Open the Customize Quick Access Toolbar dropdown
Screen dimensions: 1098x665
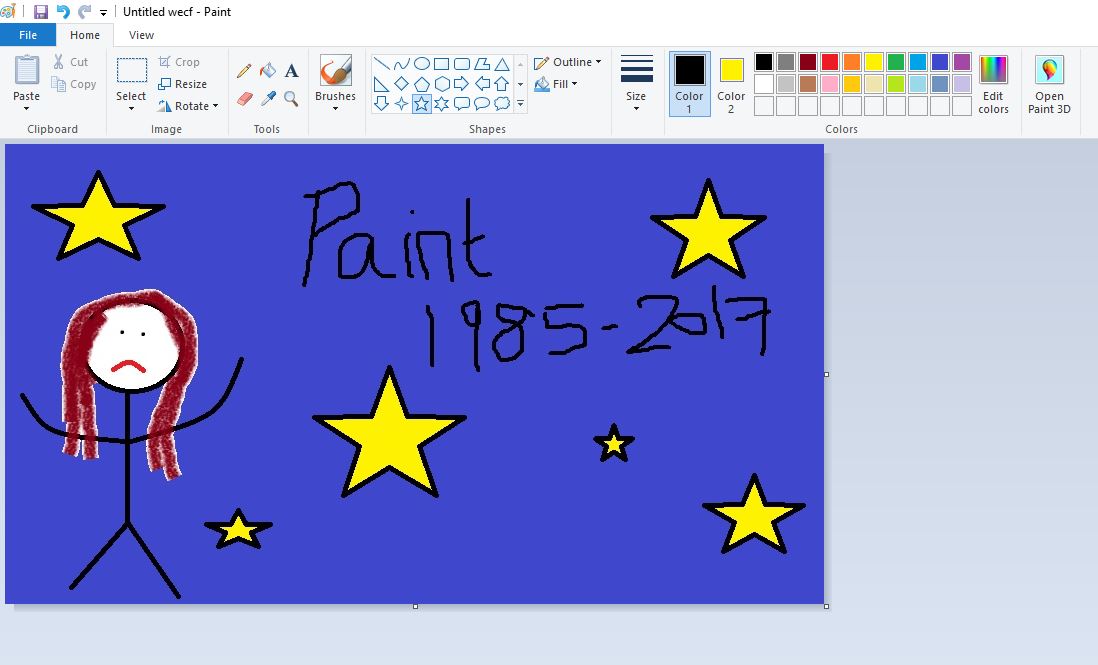pyautogui.click(x=104, y=13)
